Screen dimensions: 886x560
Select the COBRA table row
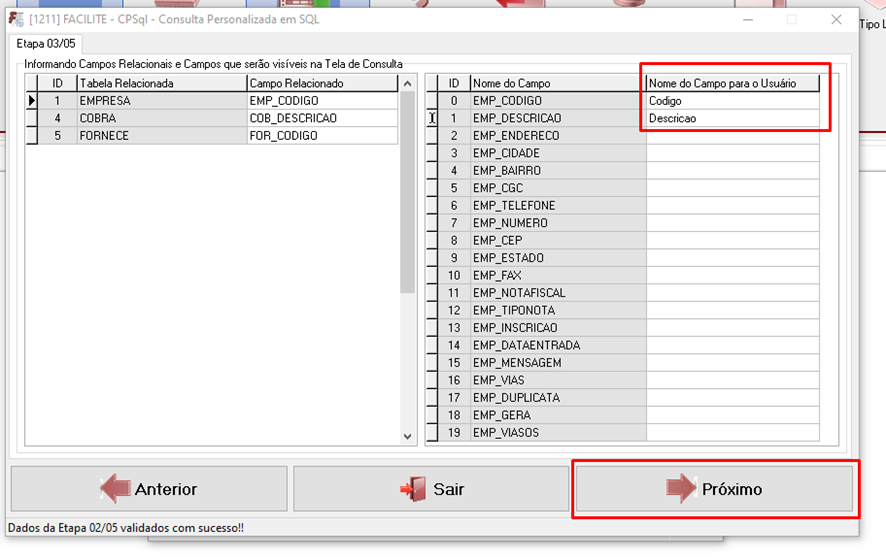(161, 118)
